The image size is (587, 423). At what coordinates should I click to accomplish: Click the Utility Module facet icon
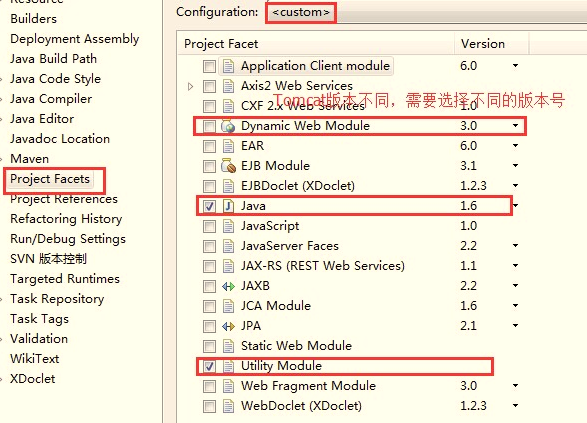[x=228, y=366]
